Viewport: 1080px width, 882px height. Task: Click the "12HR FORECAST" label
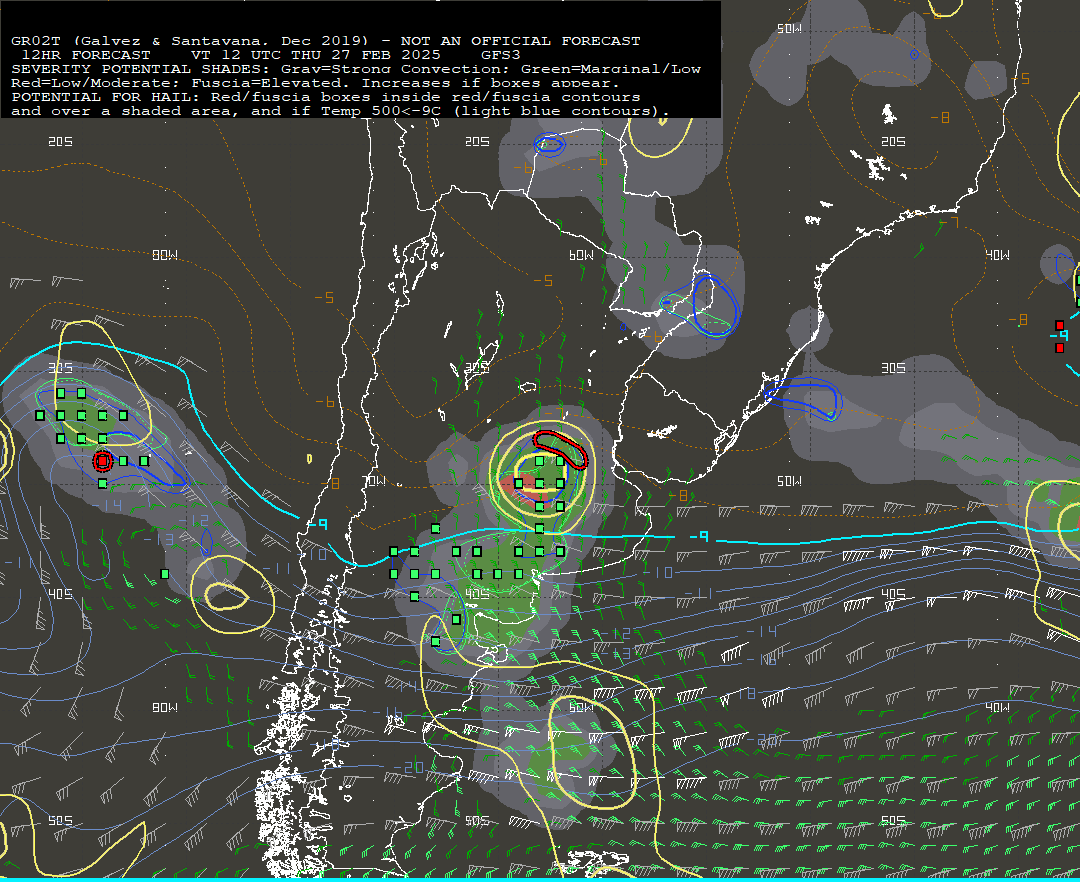(86, 55)
